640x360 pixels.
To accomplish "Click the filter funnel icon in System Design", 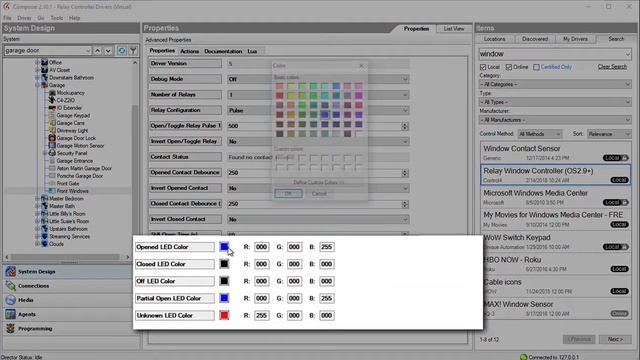I will point(133,51).
